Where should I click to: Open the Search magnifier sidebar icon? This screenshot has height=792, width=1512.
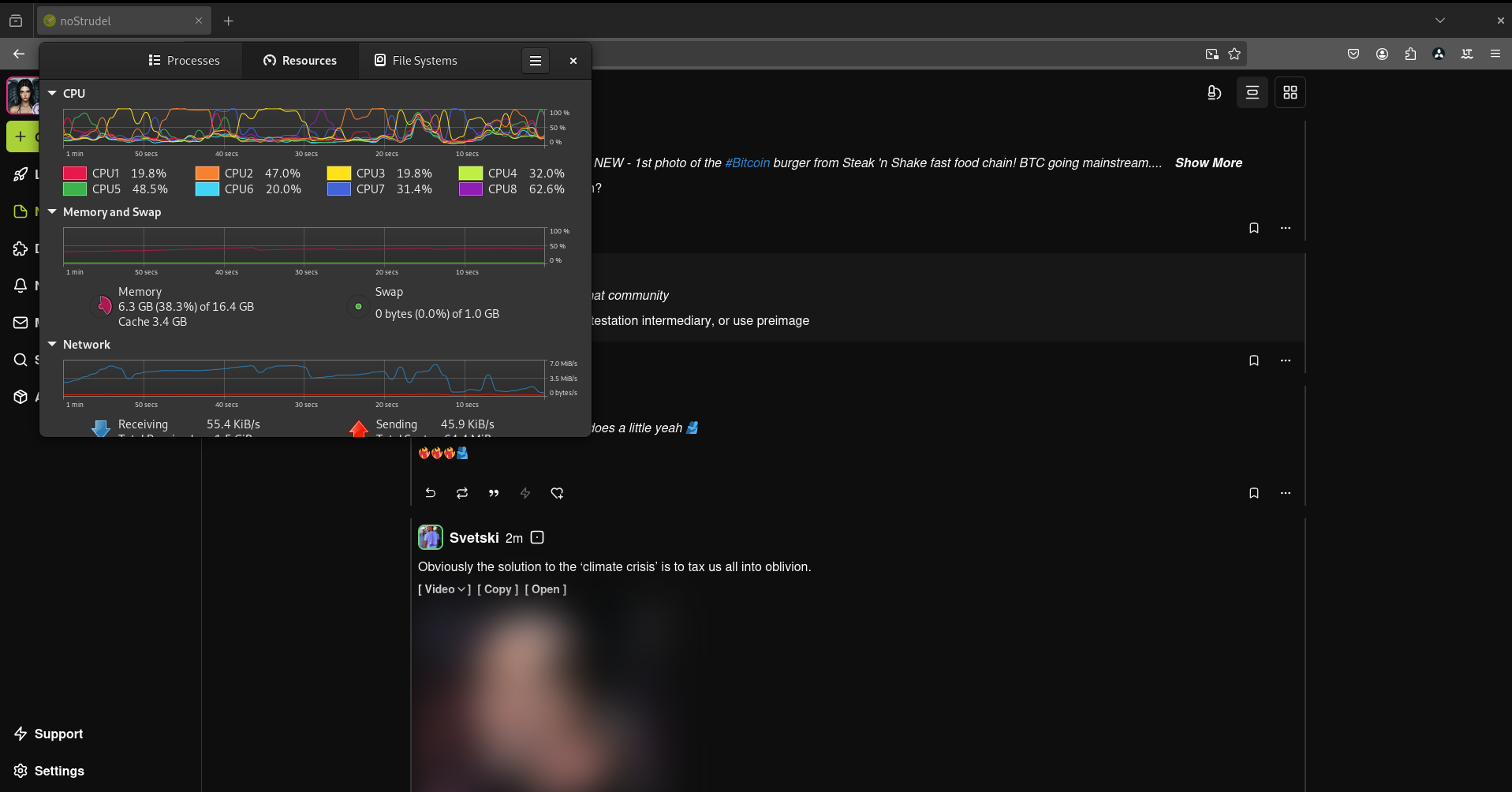pyautogui.click(x=21, y=360)
